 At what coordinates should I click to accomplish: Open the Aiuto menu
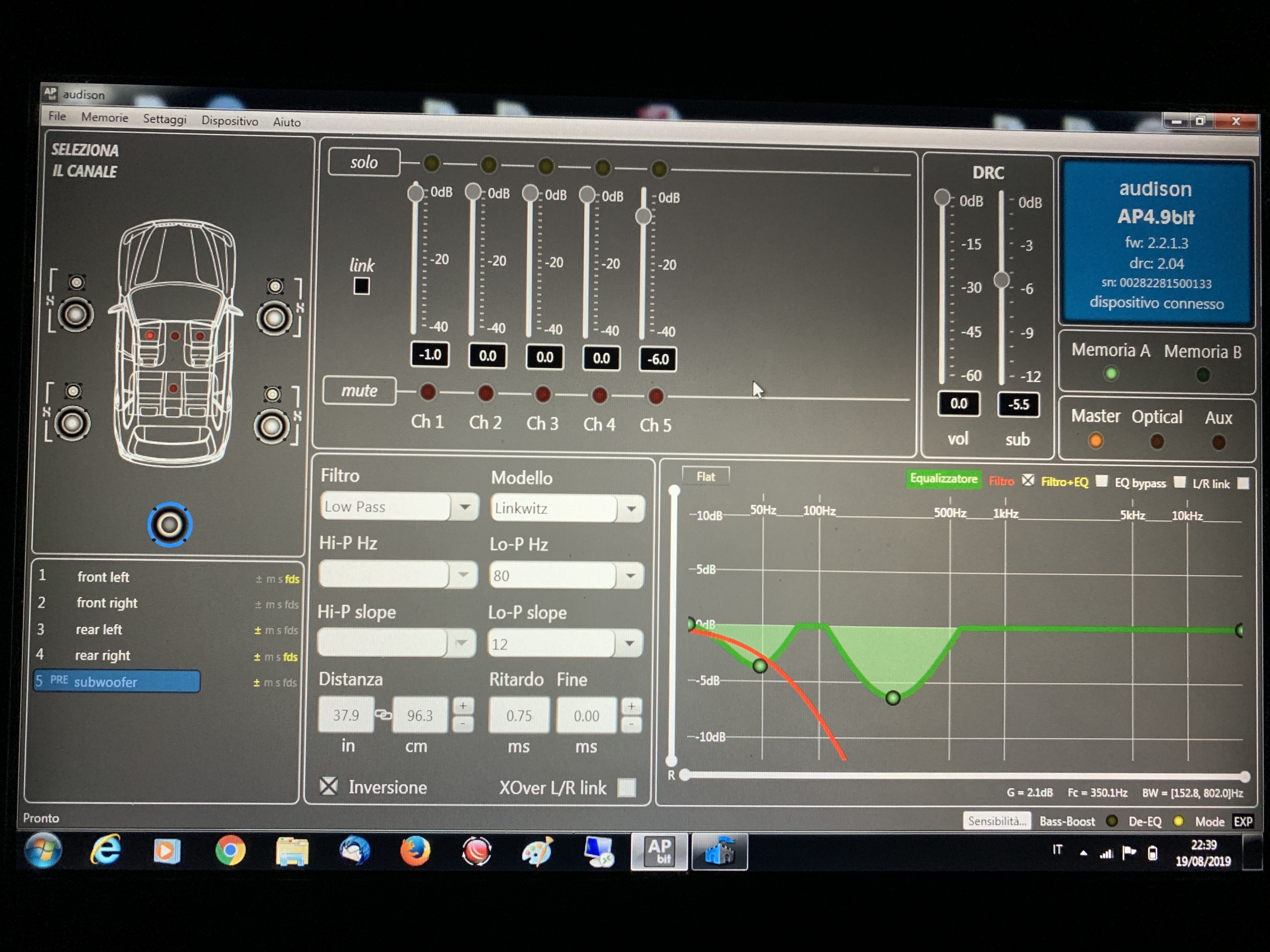tap(287, 122)
